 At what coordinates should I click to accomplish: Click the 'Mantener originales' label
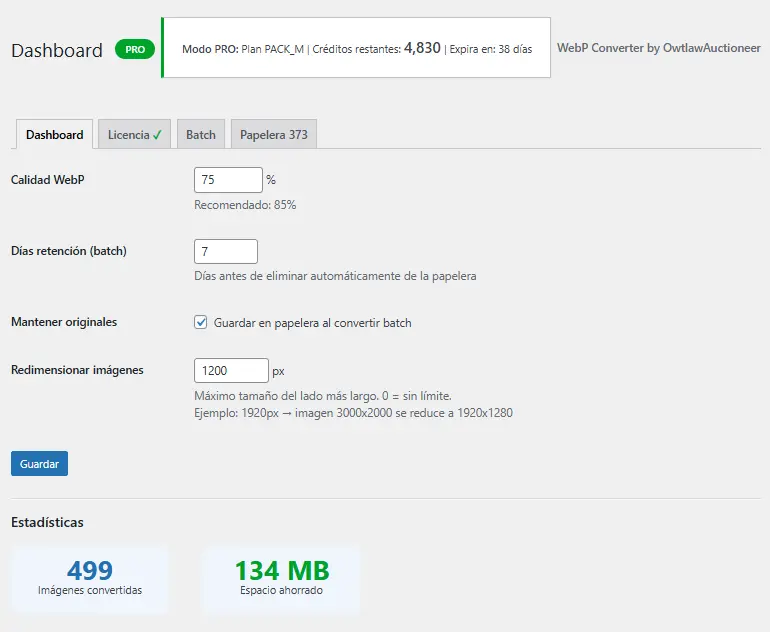click(x=64, y=322)
